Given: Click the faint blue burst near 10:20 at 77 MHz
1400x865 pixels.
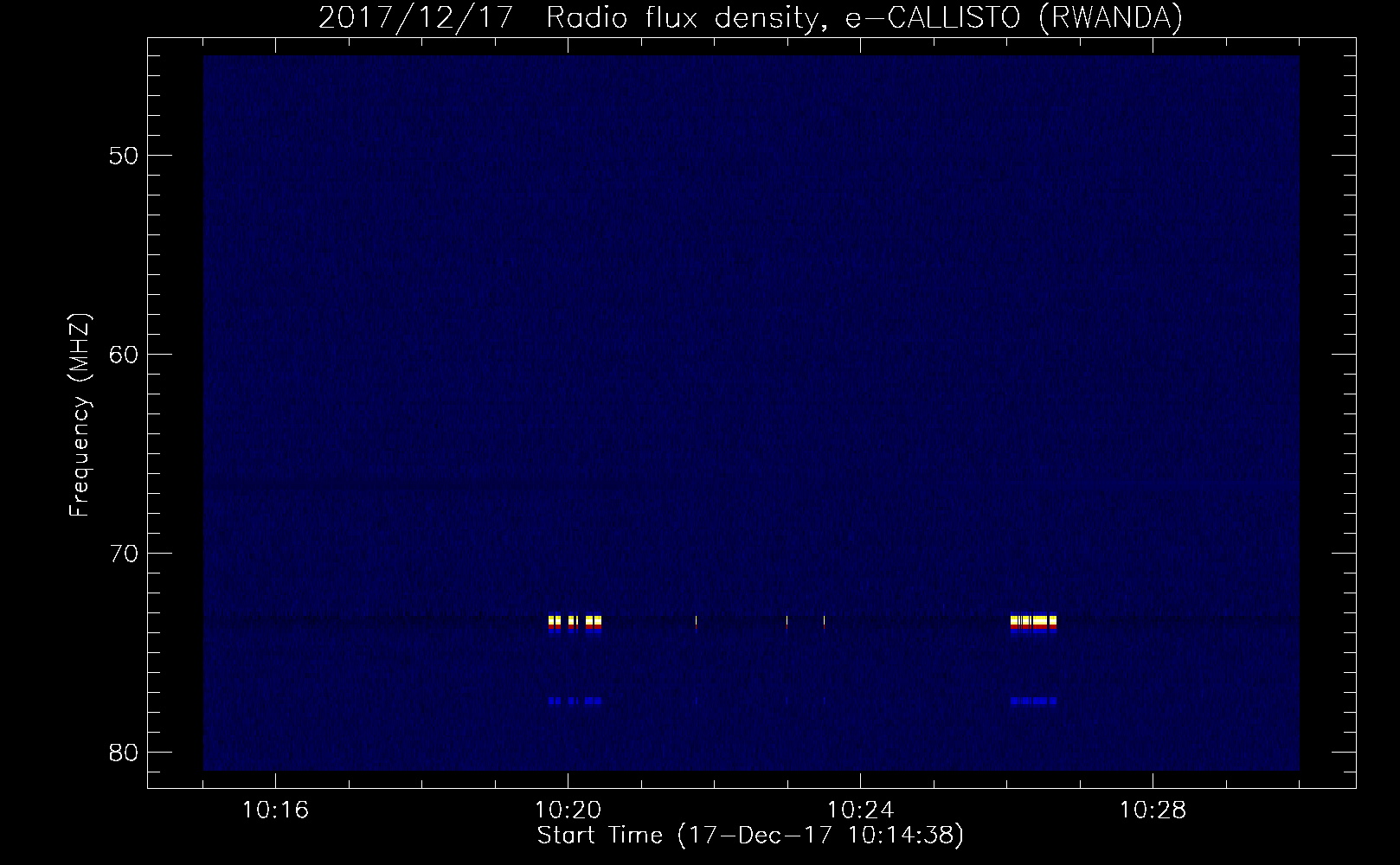Looking at the screenshot, I should pos(575,701).
